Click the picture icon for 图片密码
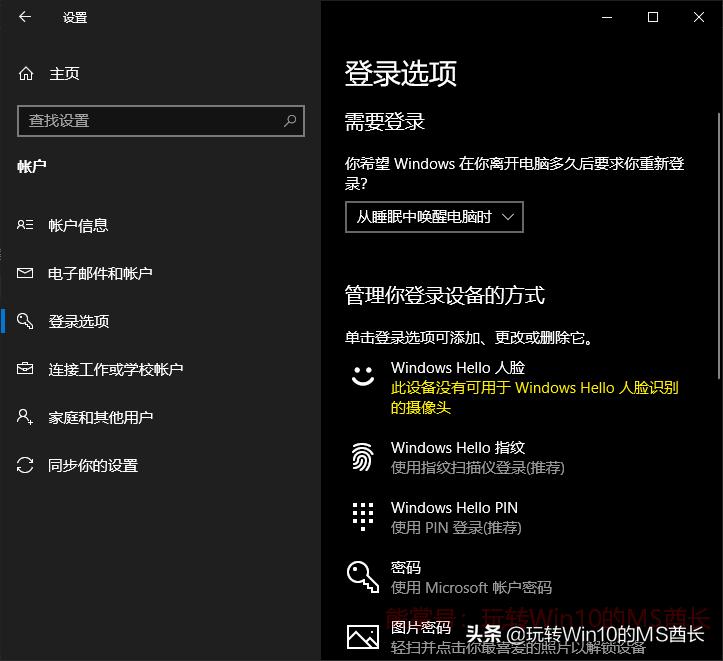The image size is (723, 661). (x=363, y=637)
